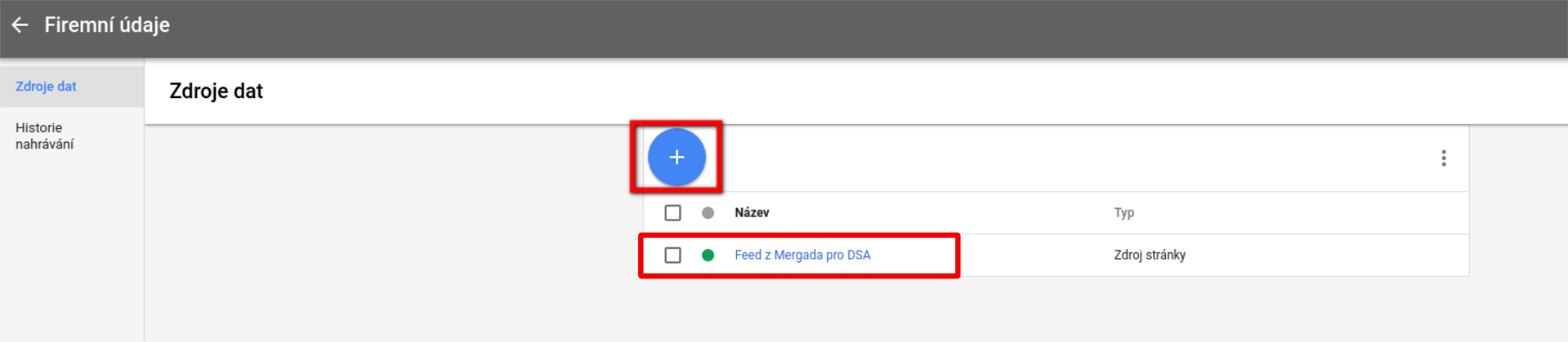This screenshot has height=342, width=1568.
Task: Click the Firemní údaje page title
Action: [x=107, y=25]
